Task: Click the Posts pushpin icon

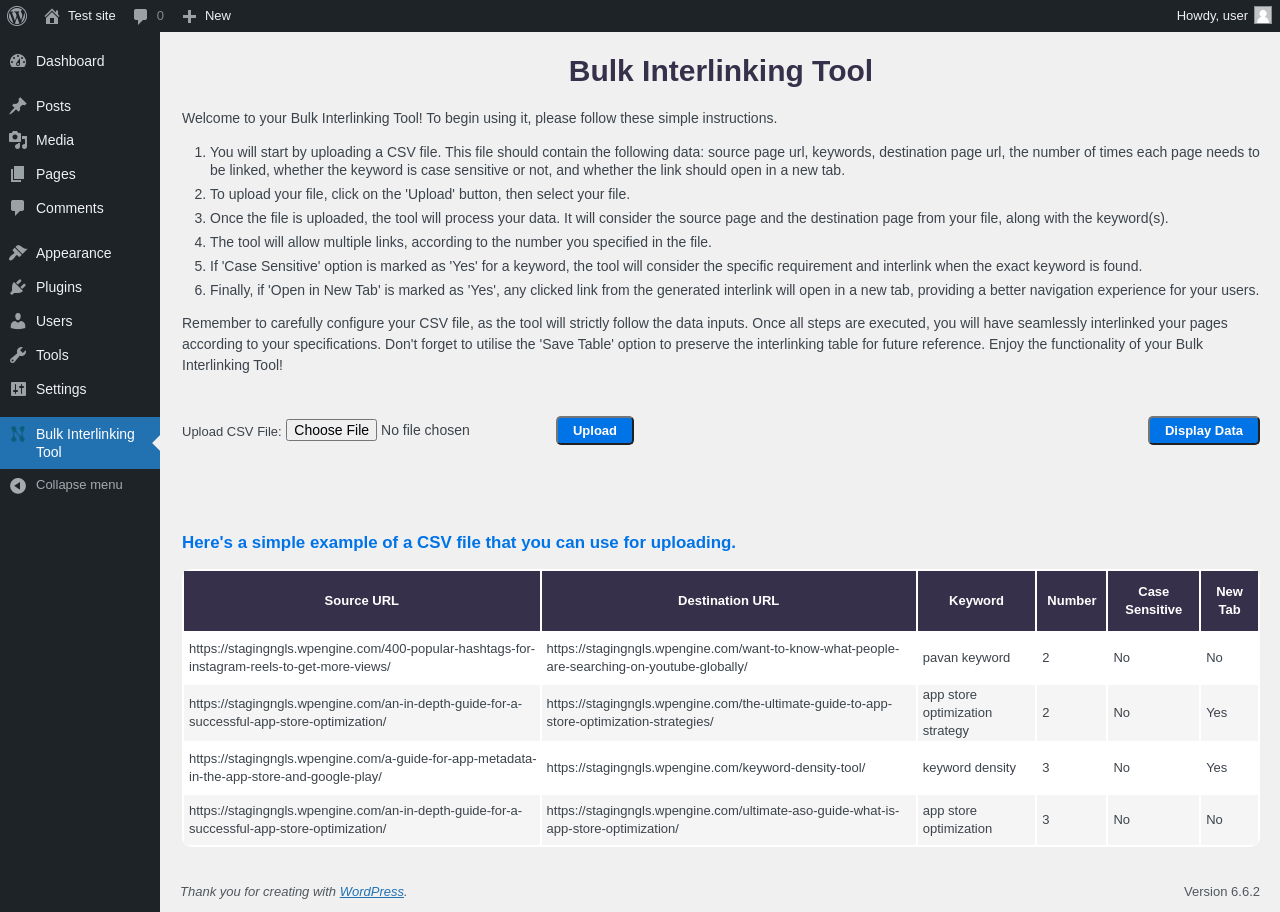Action: [18, 106]
